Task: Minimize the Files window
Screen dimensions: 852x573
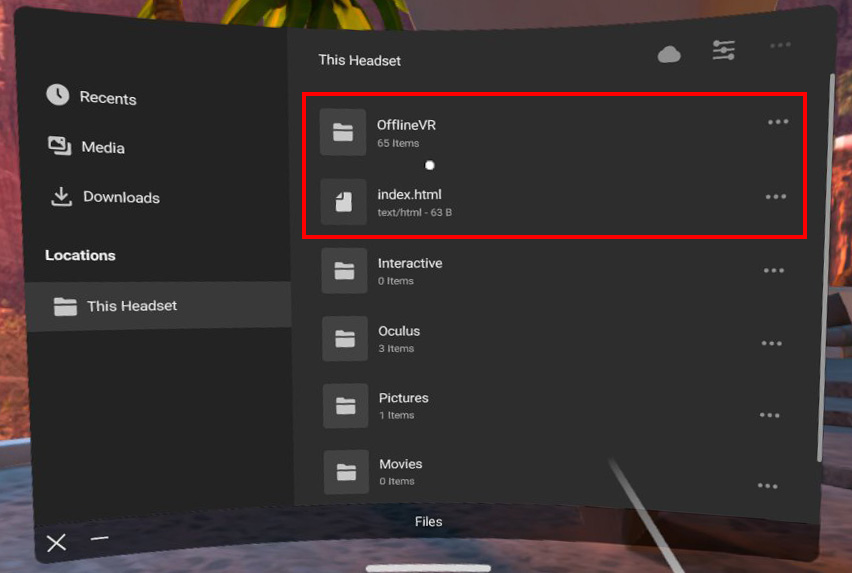Action: [99, 538]
